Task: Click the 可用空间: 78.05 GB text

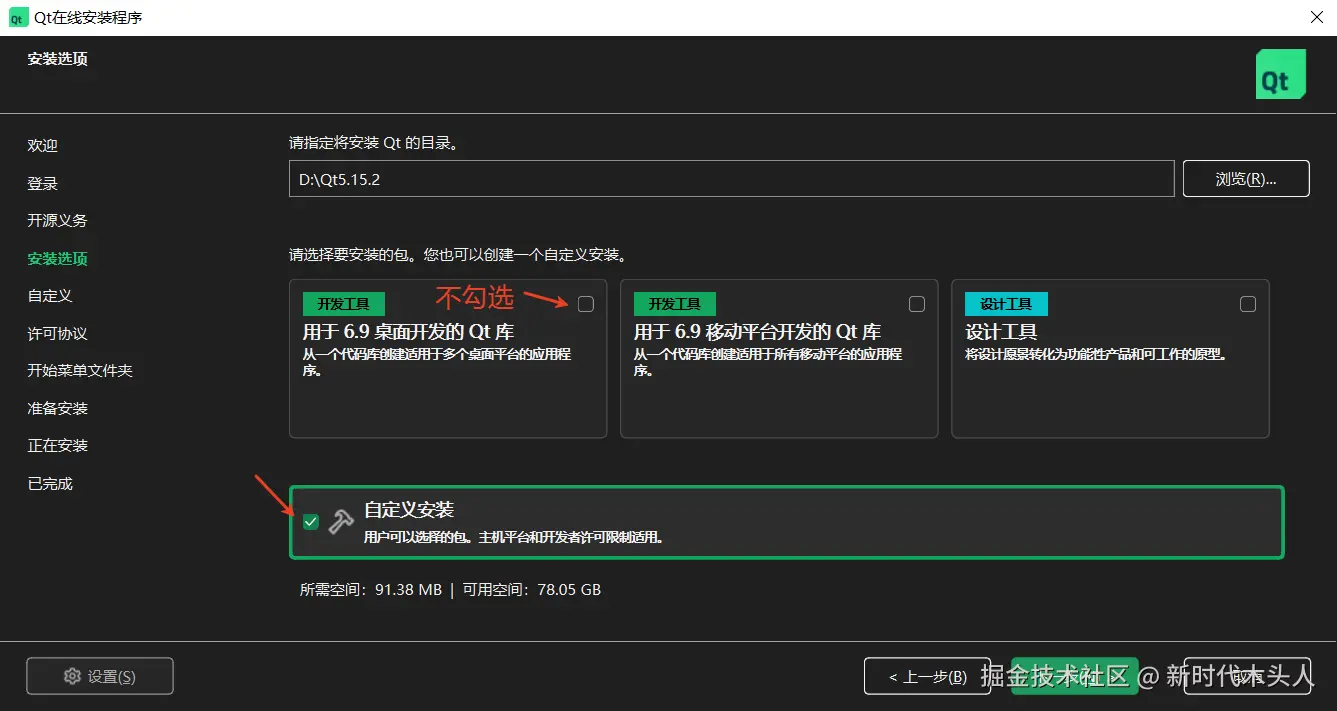Action: (x=532, y=590)
